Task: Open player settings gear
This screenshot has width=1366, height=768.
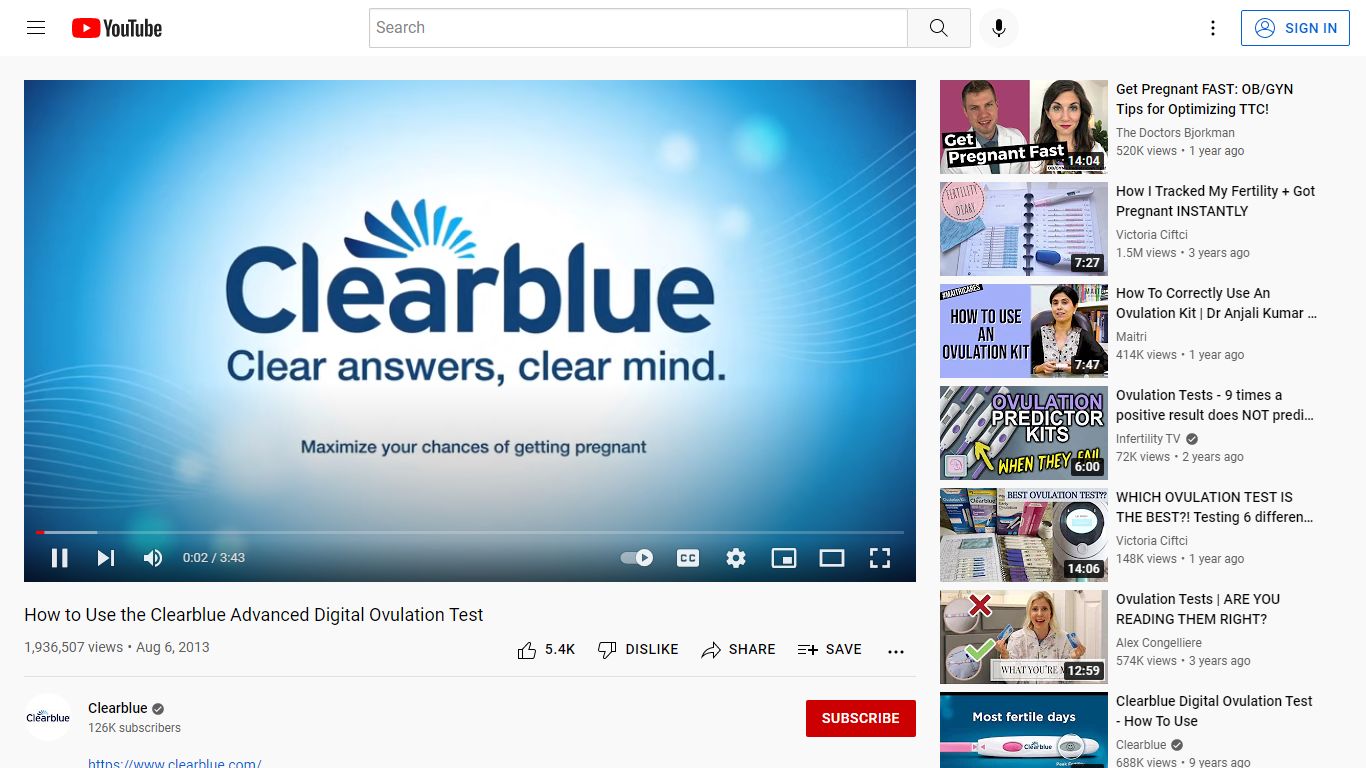Action: [736, 558]
